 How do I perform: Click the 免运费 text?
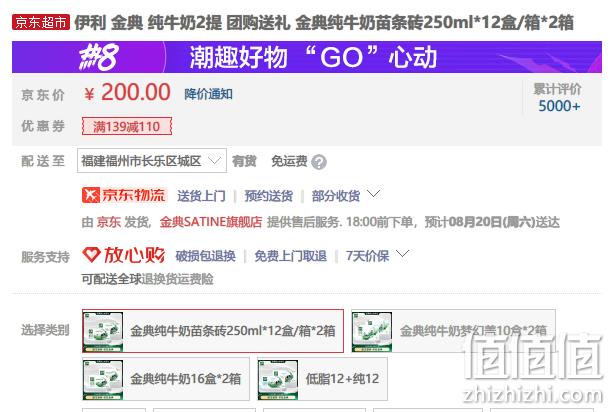tap(289, 161)
